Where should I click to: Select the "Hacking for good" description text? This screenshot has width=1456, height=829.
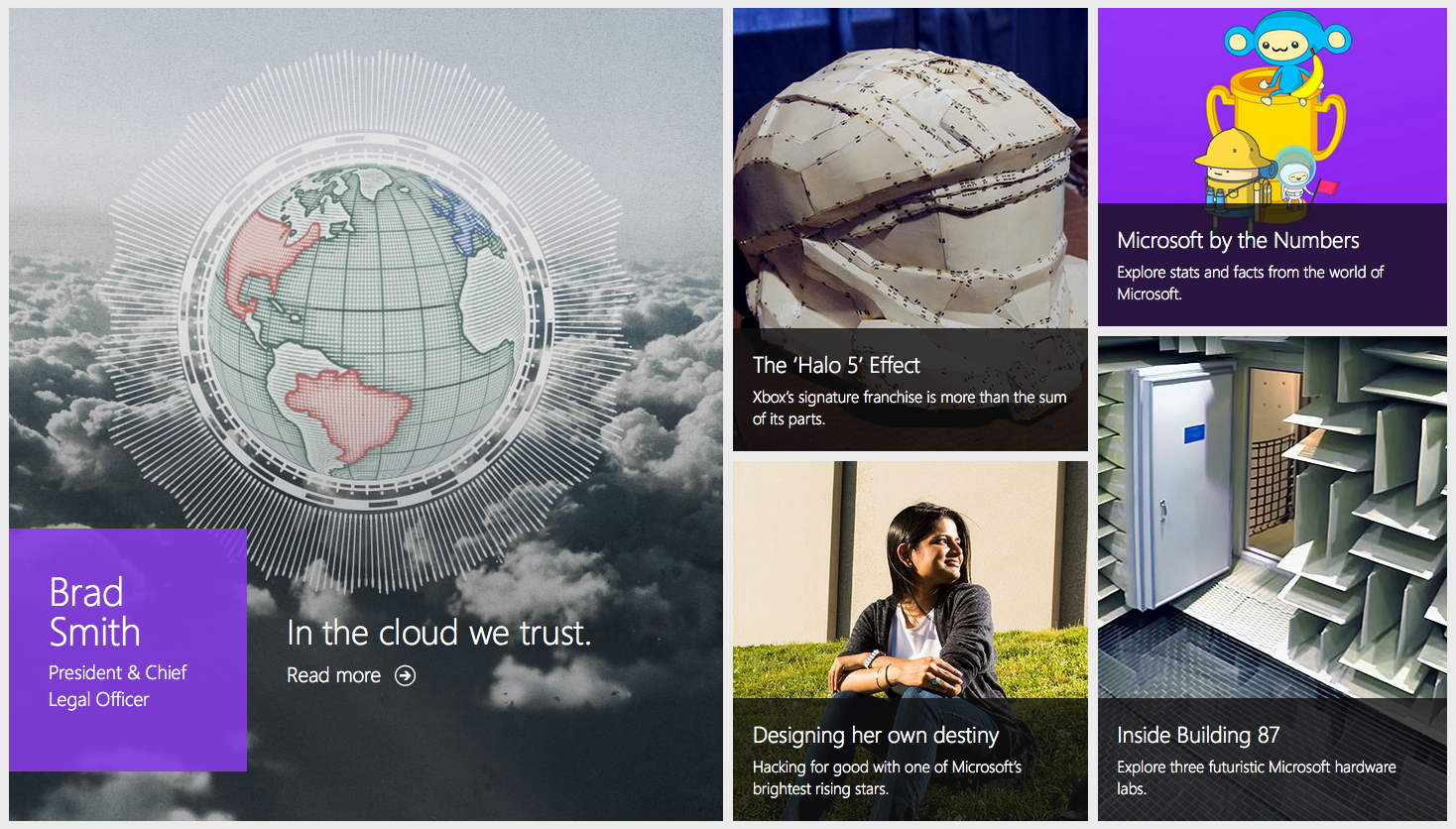(x=887, y=777)
